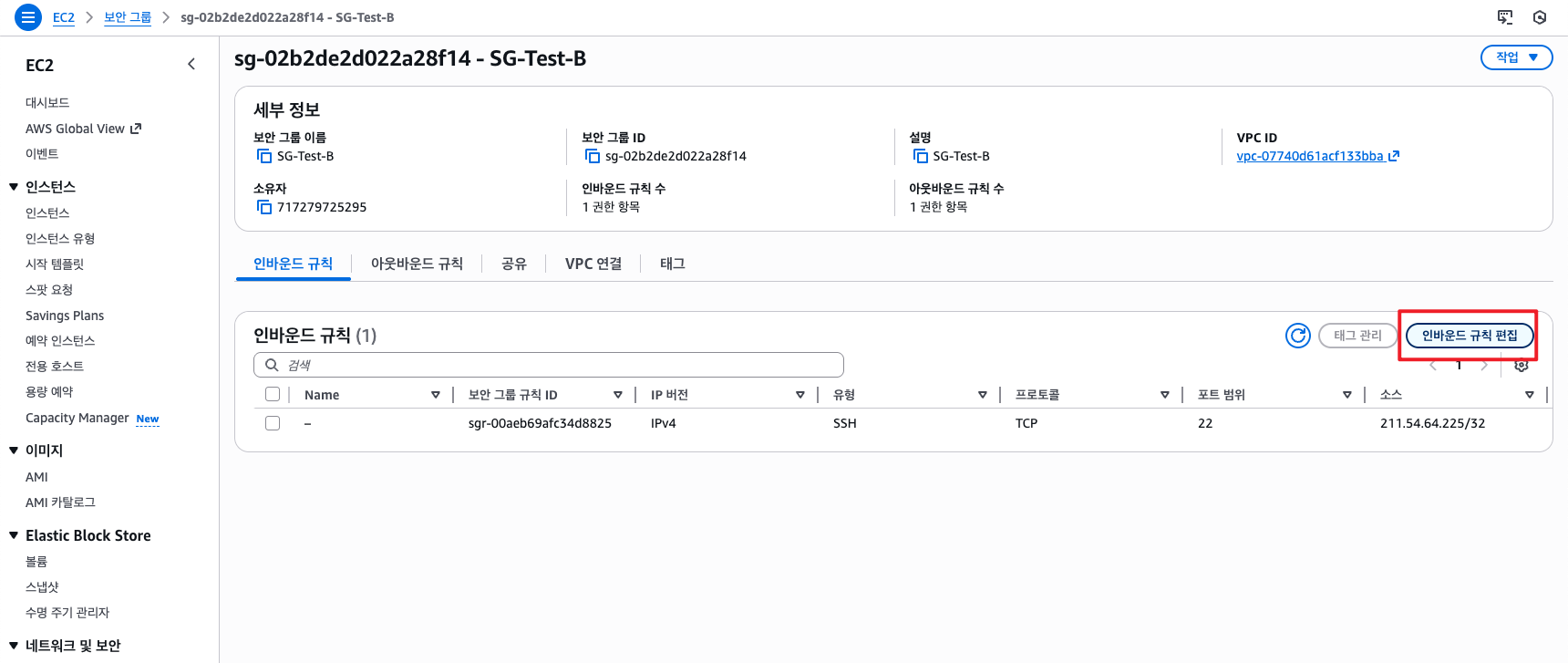Switch to the 인바운드 규칙 tab
Image resolution: width=1568 pixels, height=663 pixels.
coord(293,264)
